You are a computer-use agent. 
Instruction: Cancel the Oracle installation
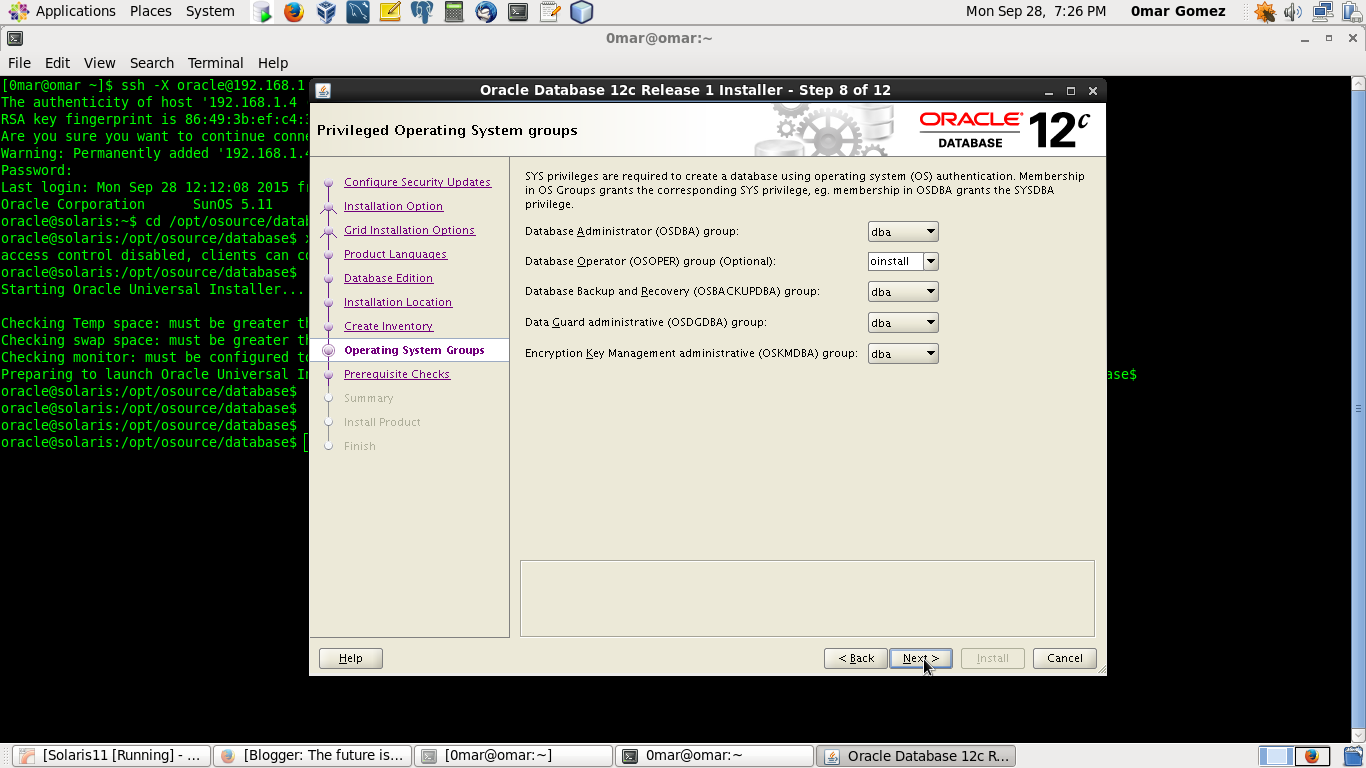(1065, 658)
